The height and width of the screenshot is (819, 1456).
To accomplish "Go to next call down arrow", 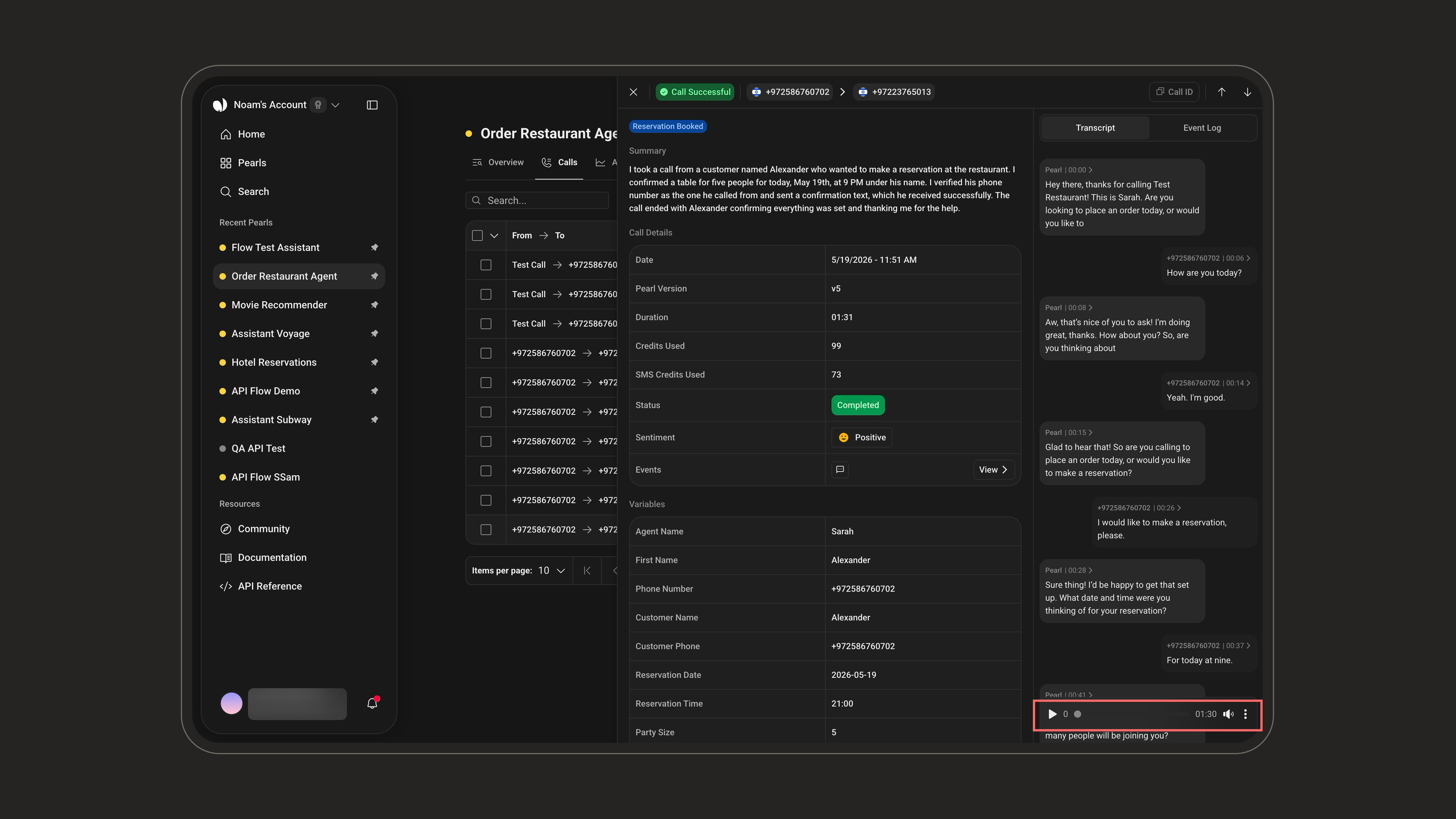I will coord(1248,92).
